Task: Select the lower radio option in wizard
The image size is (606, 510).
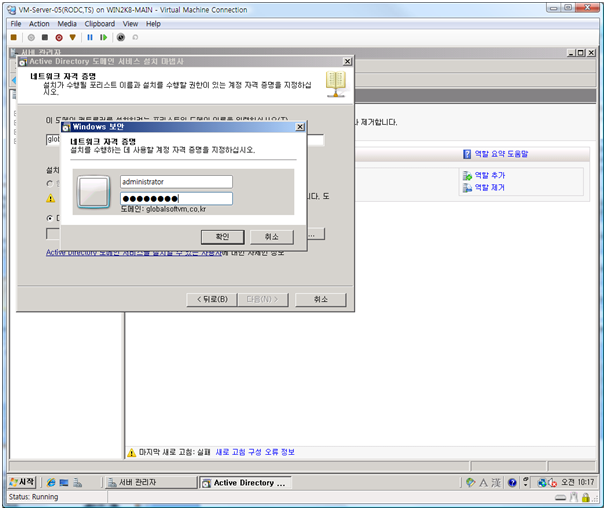Action: coord(49,218)
